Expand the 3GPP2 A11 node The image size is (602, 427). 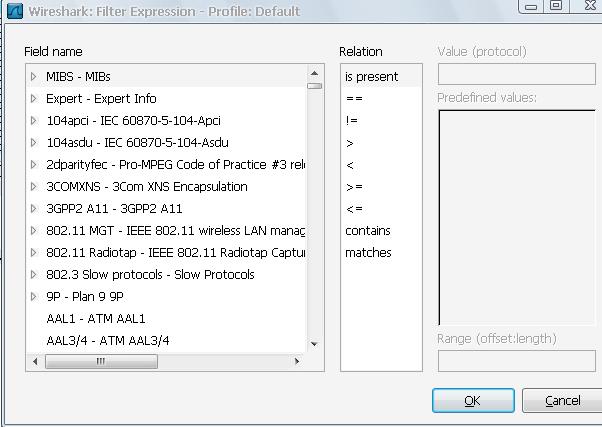[34, 209]
